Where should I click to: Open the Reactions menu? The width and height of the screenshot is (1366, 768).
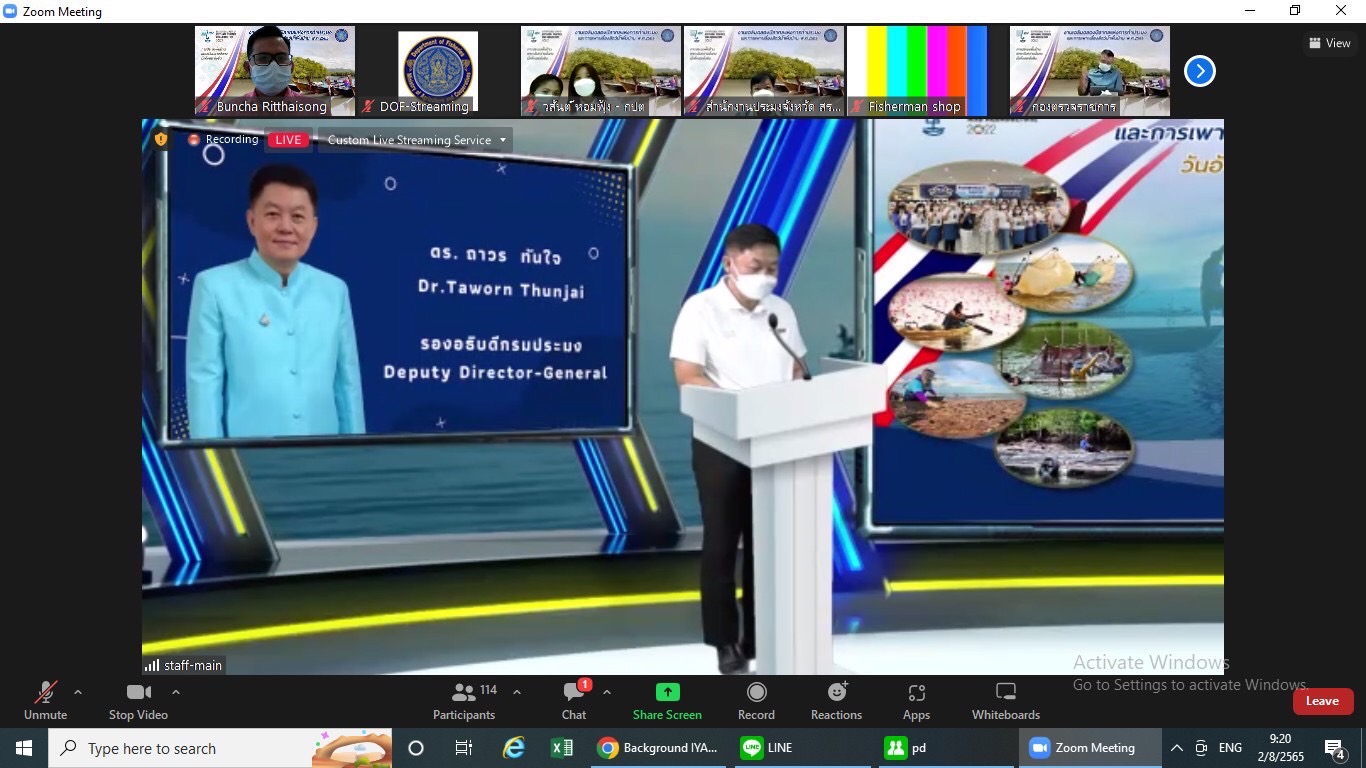(836, 700)
